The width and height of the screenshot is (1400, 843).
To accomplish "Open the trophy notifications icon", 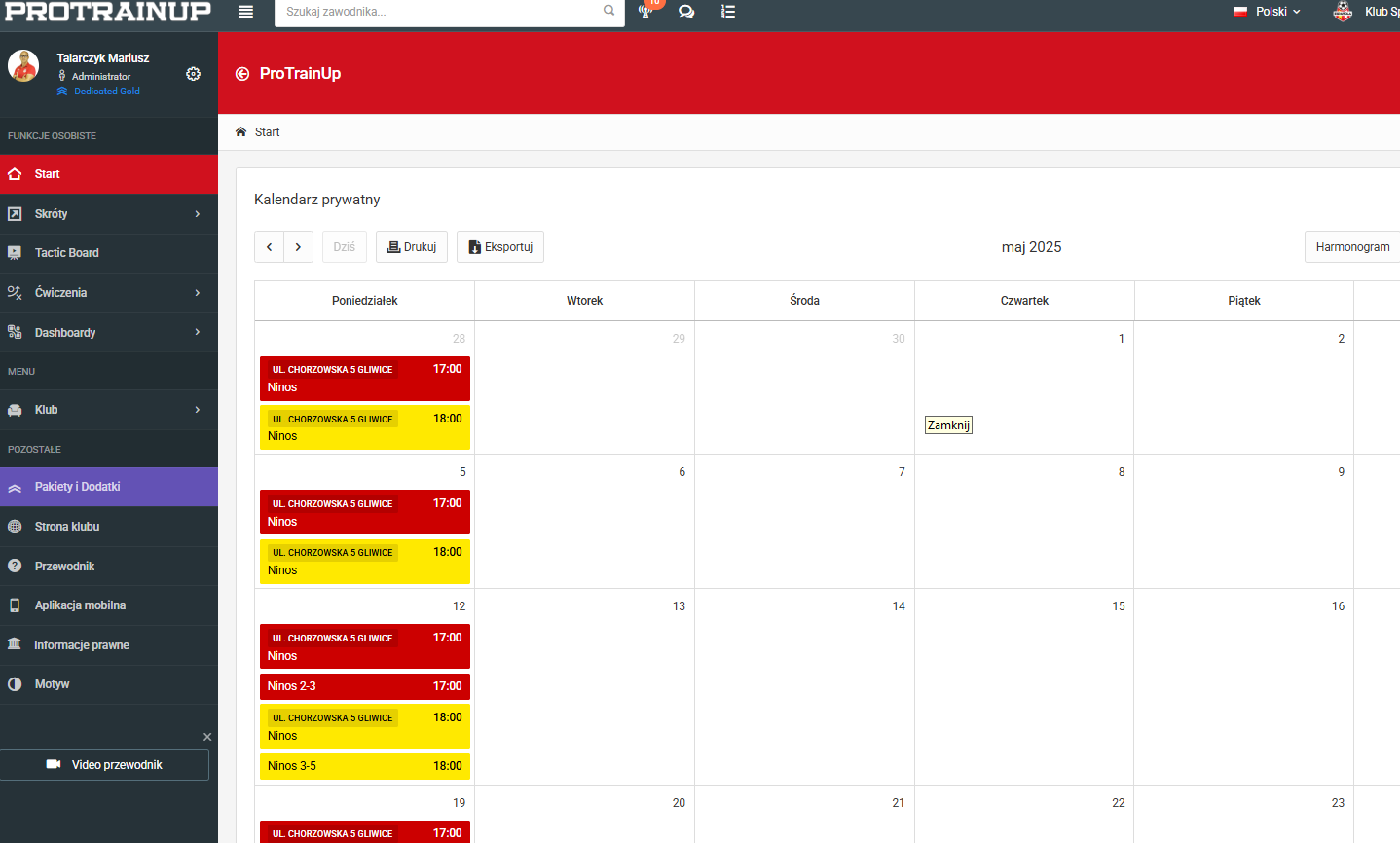I will [x=645, y=12].
